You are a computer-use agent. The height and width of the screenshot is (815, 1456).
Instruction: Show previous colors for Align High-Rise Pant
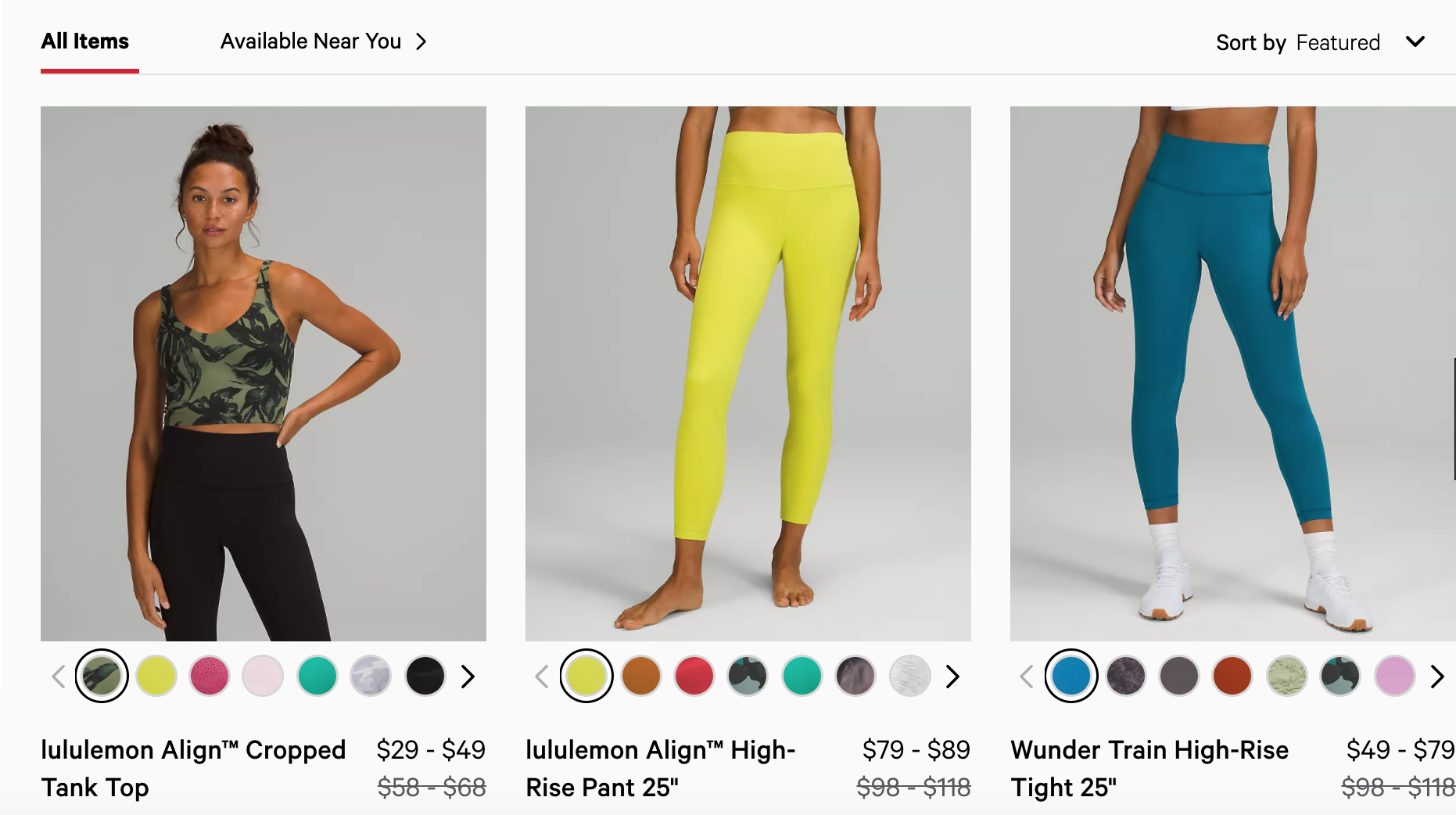tap(542, 676)
